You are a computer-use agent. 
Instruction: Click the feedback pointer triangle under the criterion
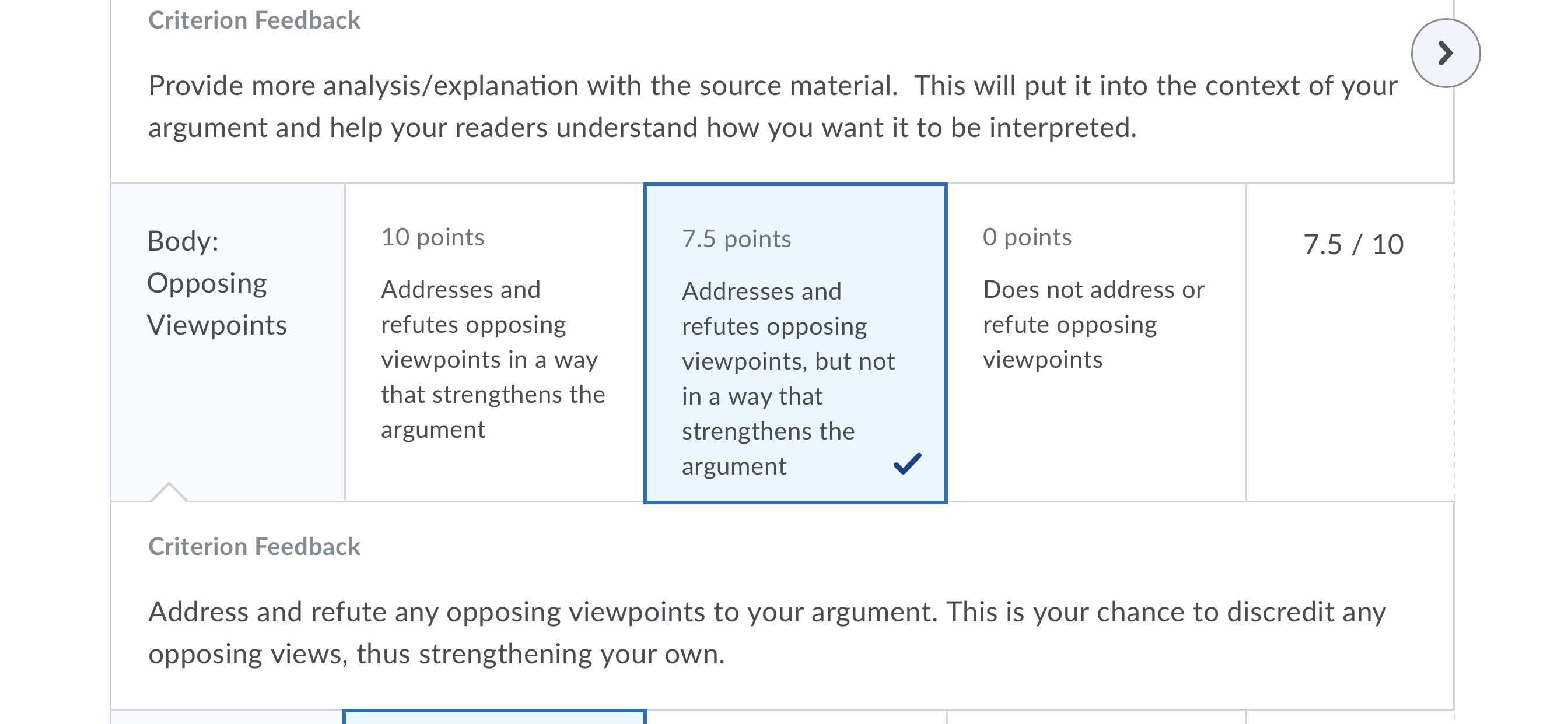169,492
